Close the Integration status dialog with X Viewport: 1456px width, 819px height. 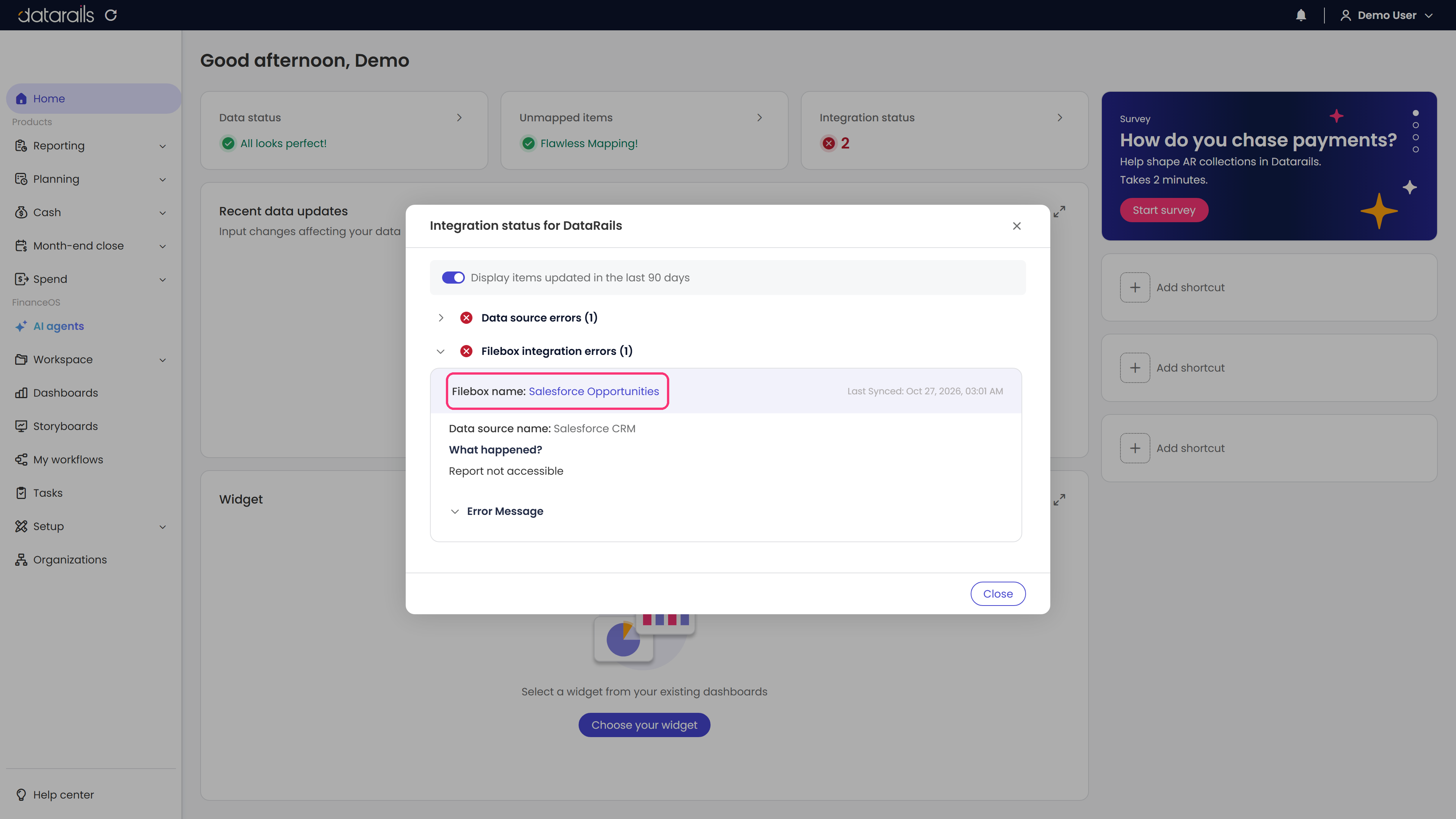pos(1017,226)
